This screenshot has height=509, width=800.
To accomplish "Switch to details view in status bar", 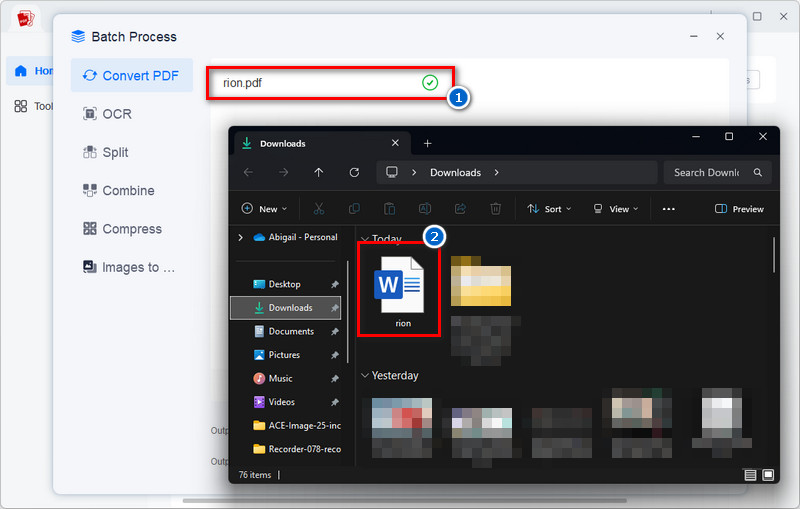I will [750, 475].
